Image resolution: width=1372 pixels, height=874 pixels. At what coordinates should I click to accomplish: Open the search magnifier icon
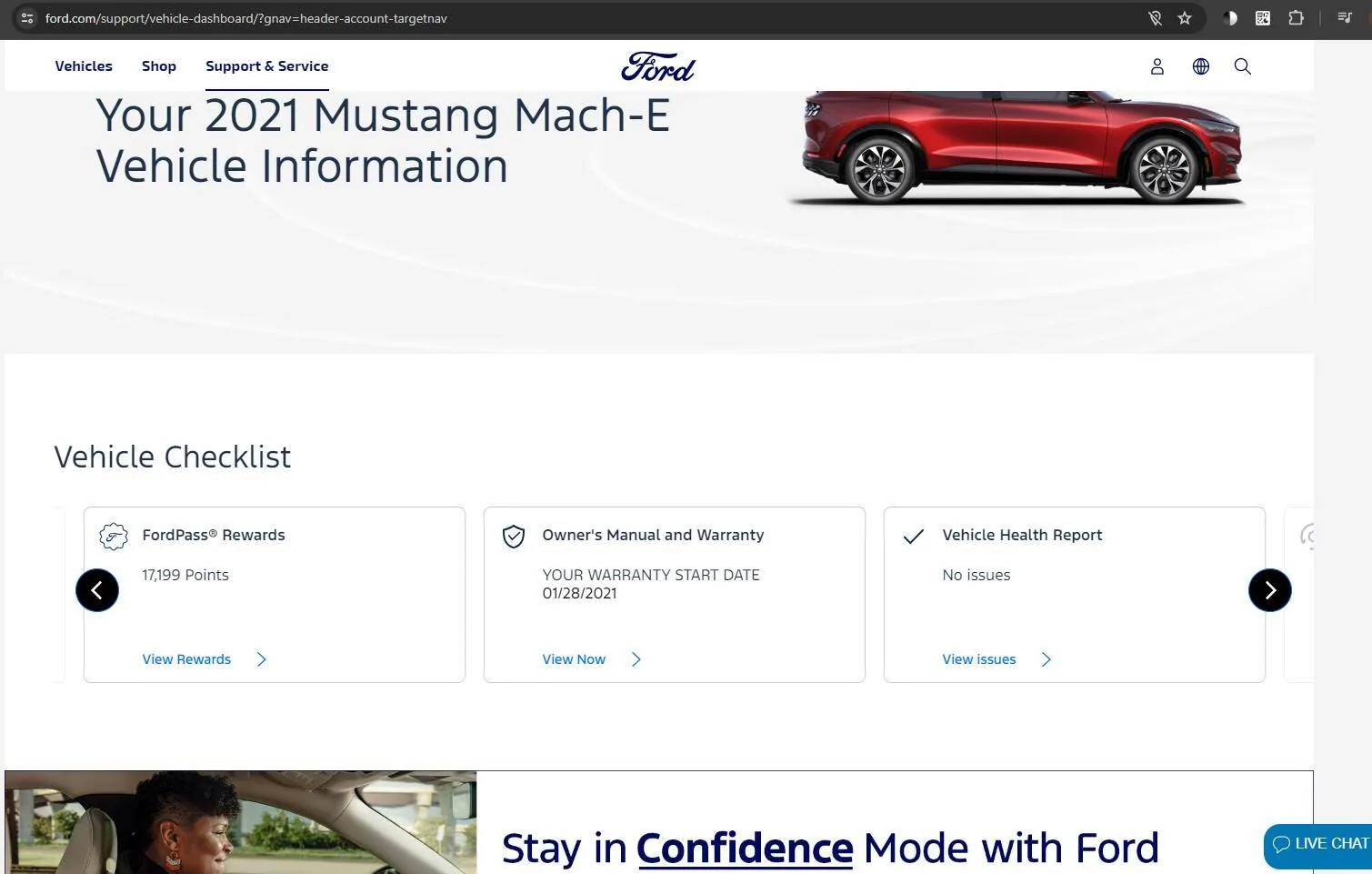(x=1242, y=66)
